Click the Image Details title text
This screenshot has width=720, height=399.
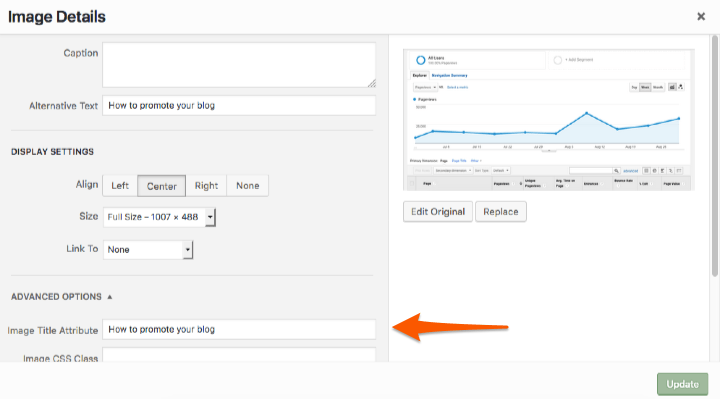pyautogui.click(x=56, y=17)
